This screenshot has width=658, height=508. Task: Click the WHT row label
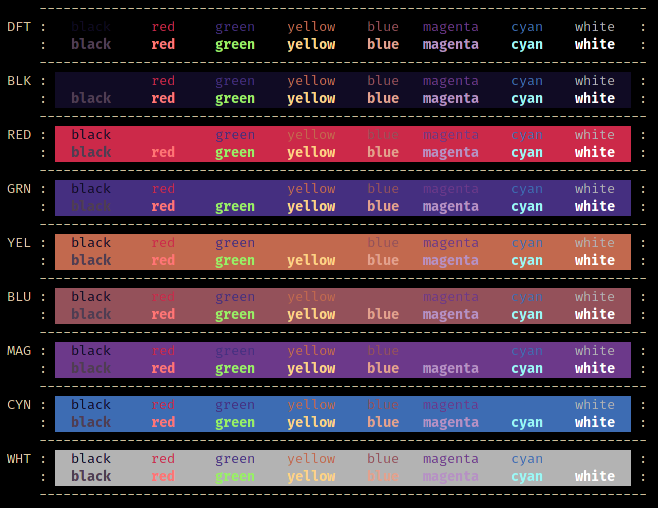tap(19, 459)
